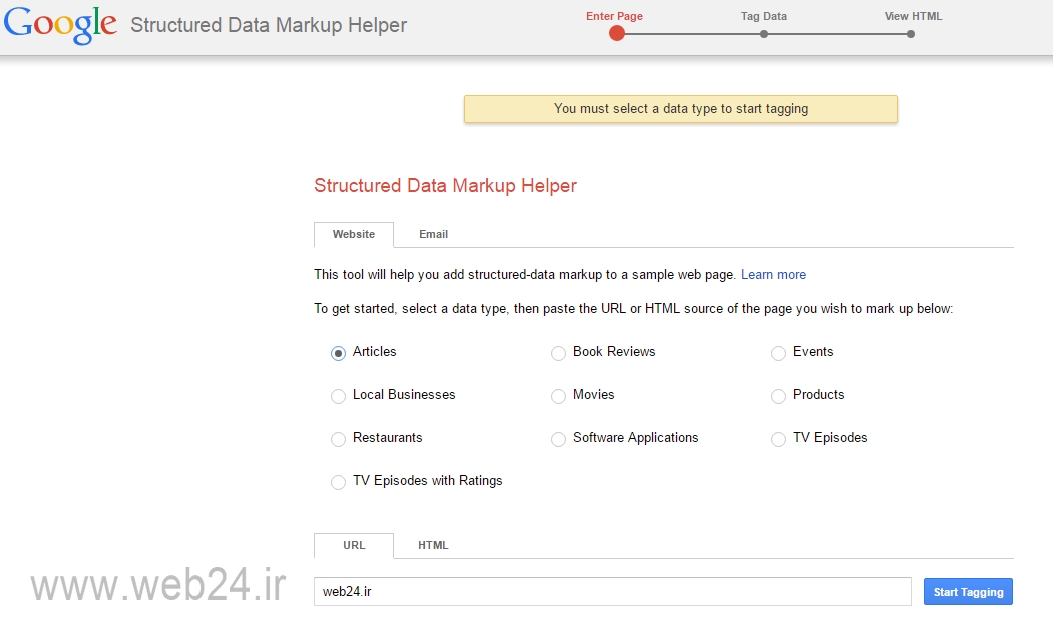
Task: Click the Start Tagging button
Action: pyautogui.click(x=968, y=591)
